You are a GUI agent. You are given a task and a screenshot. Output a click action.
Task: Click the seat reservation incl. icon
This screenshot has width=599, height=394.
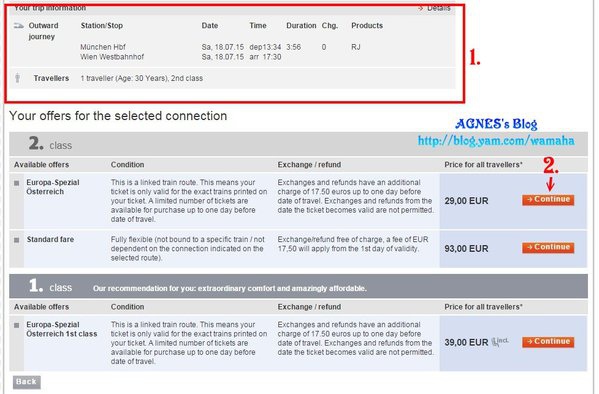tap(500, 341)
